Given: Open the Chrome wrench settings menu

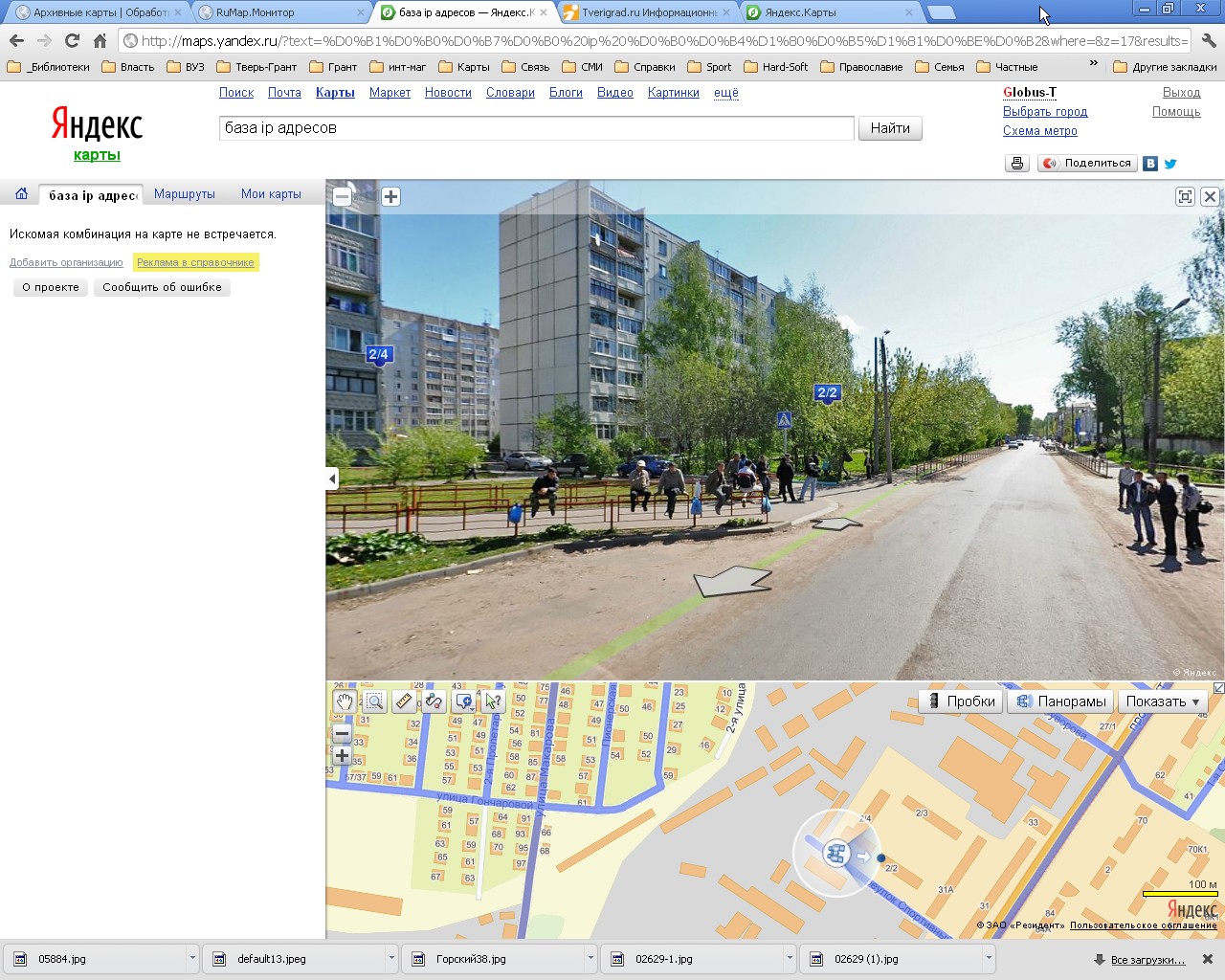Looking at the screenshot, I should tap(1209, 40).
